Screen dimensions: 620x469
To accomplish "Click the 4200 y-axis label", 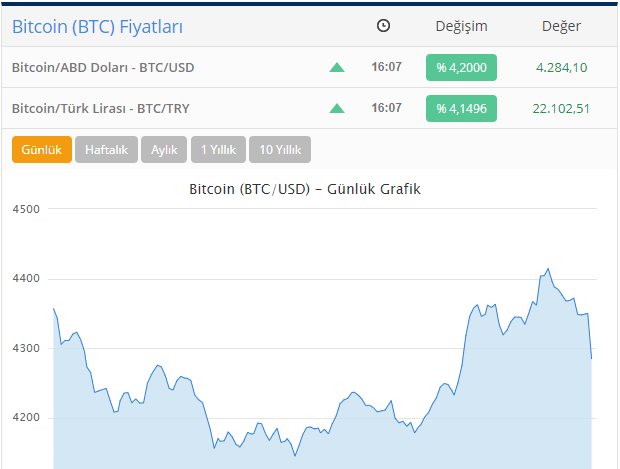I will tap(26, 417).
